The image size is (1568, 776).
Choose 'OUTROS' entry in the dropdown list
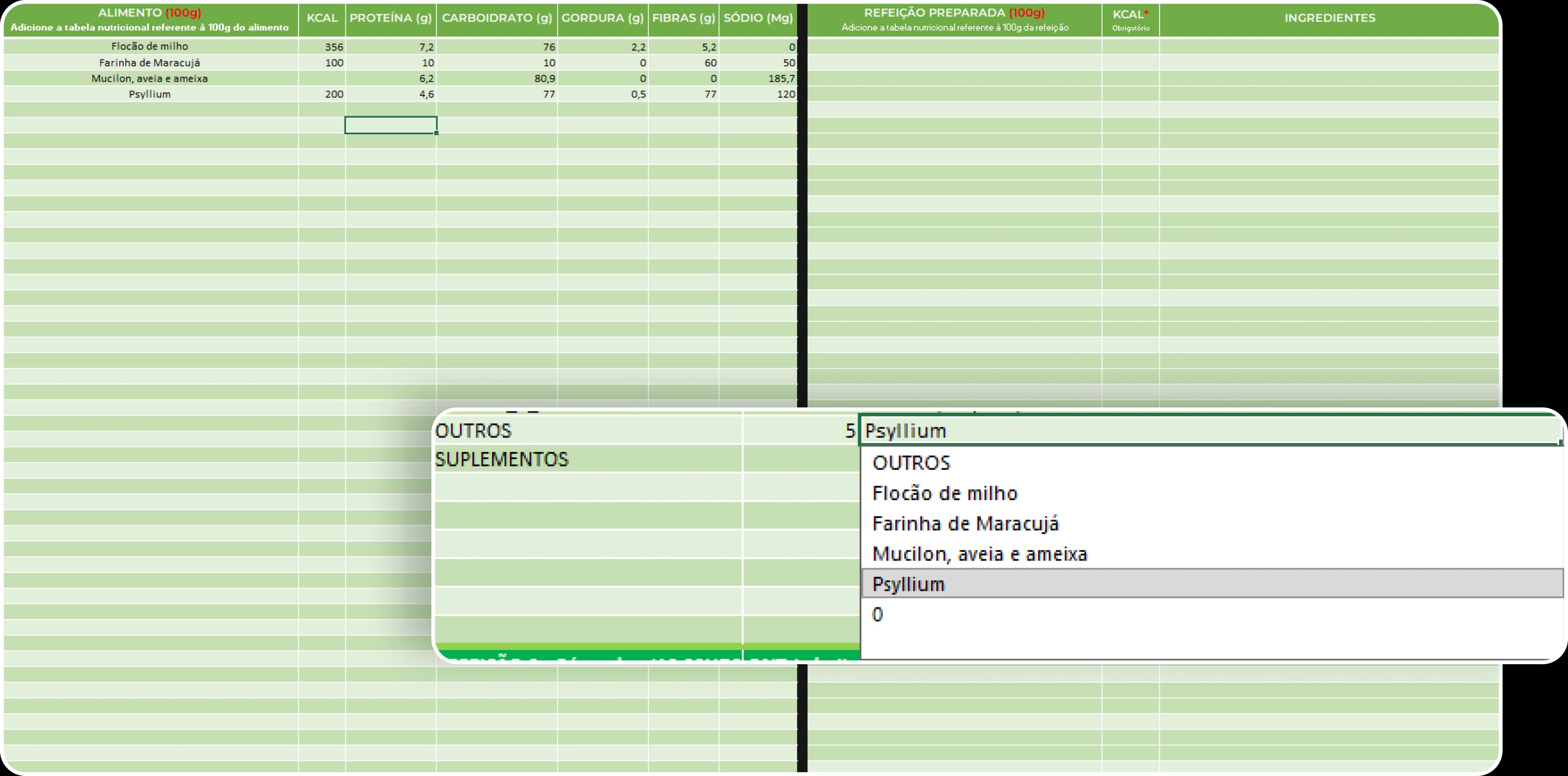911,462
